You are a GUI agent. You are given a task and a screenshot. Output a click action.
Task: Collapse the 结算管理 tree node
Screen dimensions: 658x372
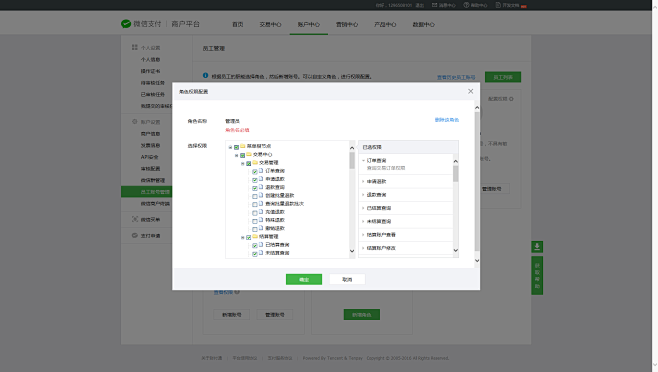click(x=243, y=237)
